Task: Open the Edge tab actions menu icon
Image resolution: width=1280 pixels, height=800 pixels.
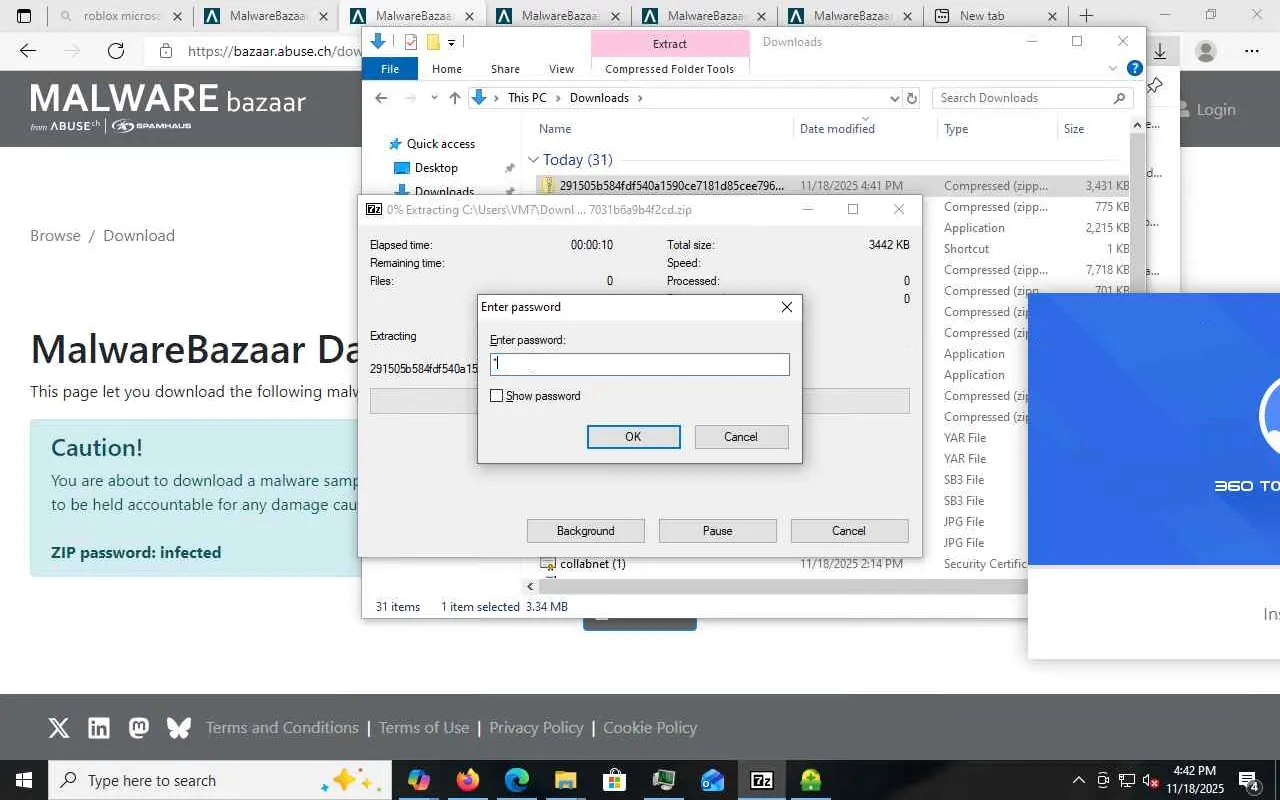Action: point(24,16)
